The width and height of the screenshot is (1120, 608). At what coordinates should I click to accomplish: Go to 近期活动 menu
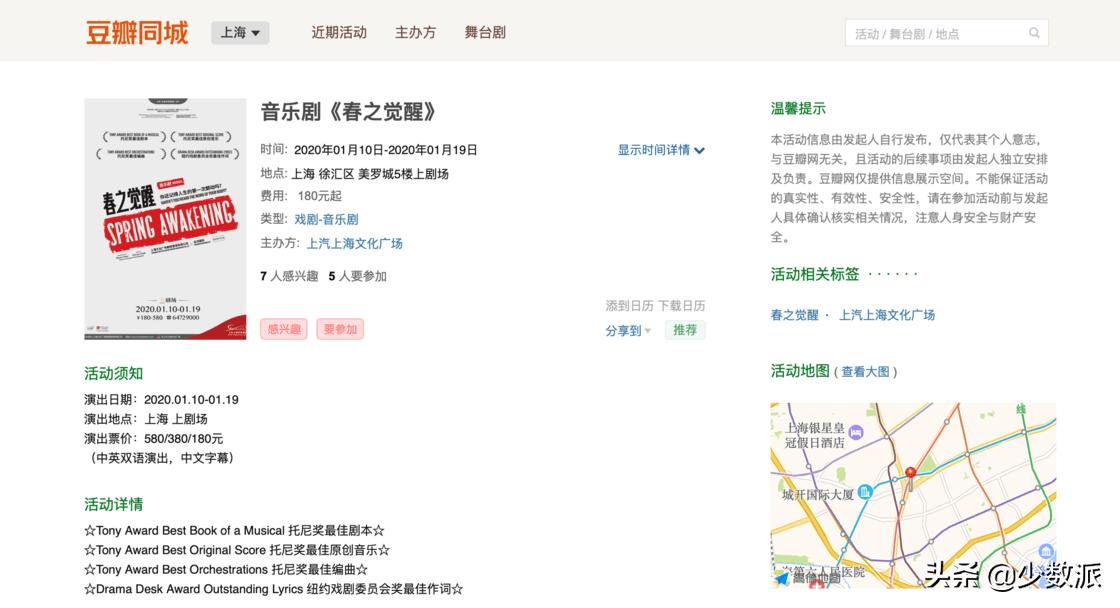(339, 33)
